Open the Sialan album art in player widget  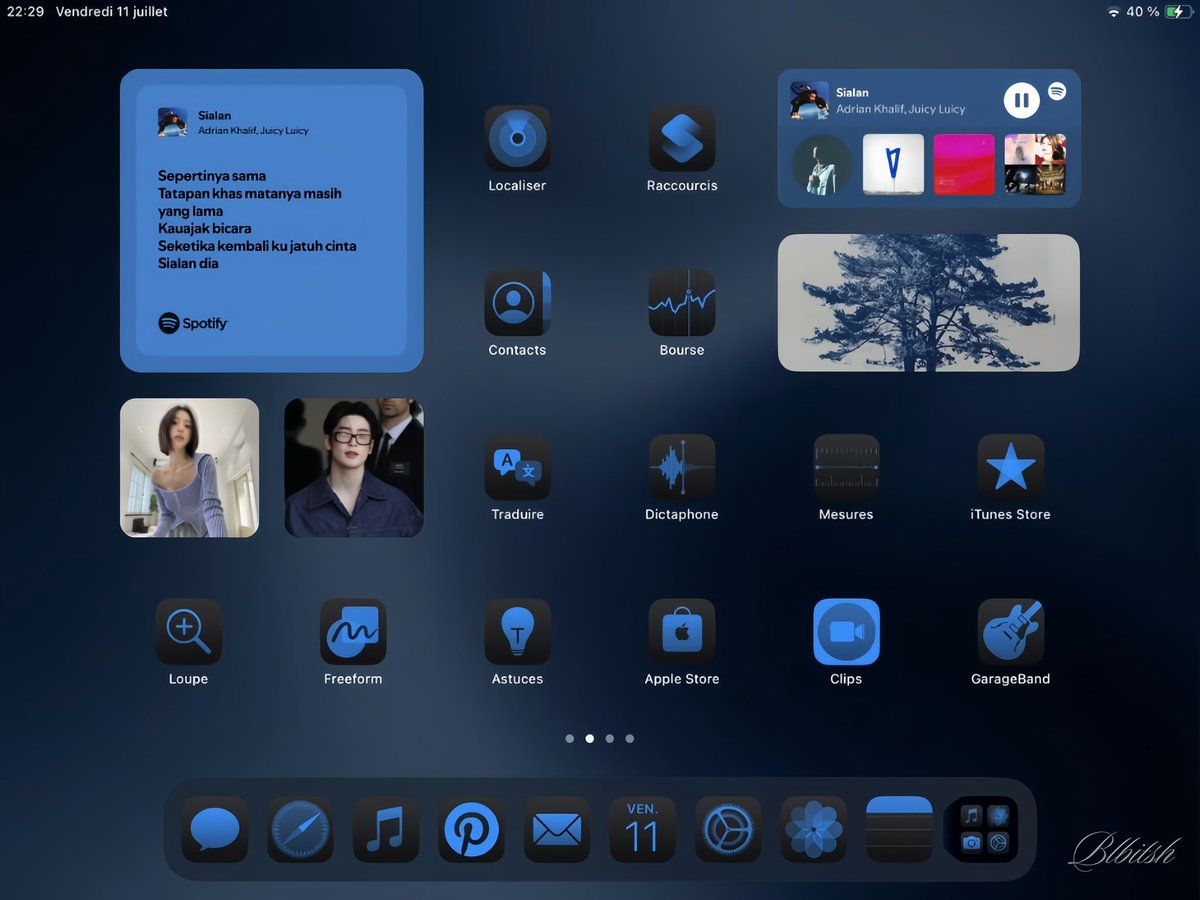[809, 100]
